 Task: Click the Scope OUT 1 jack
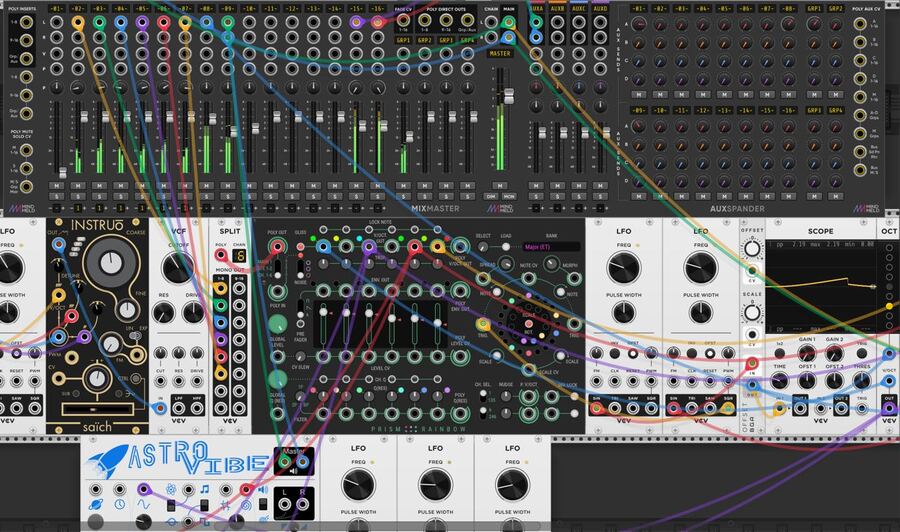(800, 409)
